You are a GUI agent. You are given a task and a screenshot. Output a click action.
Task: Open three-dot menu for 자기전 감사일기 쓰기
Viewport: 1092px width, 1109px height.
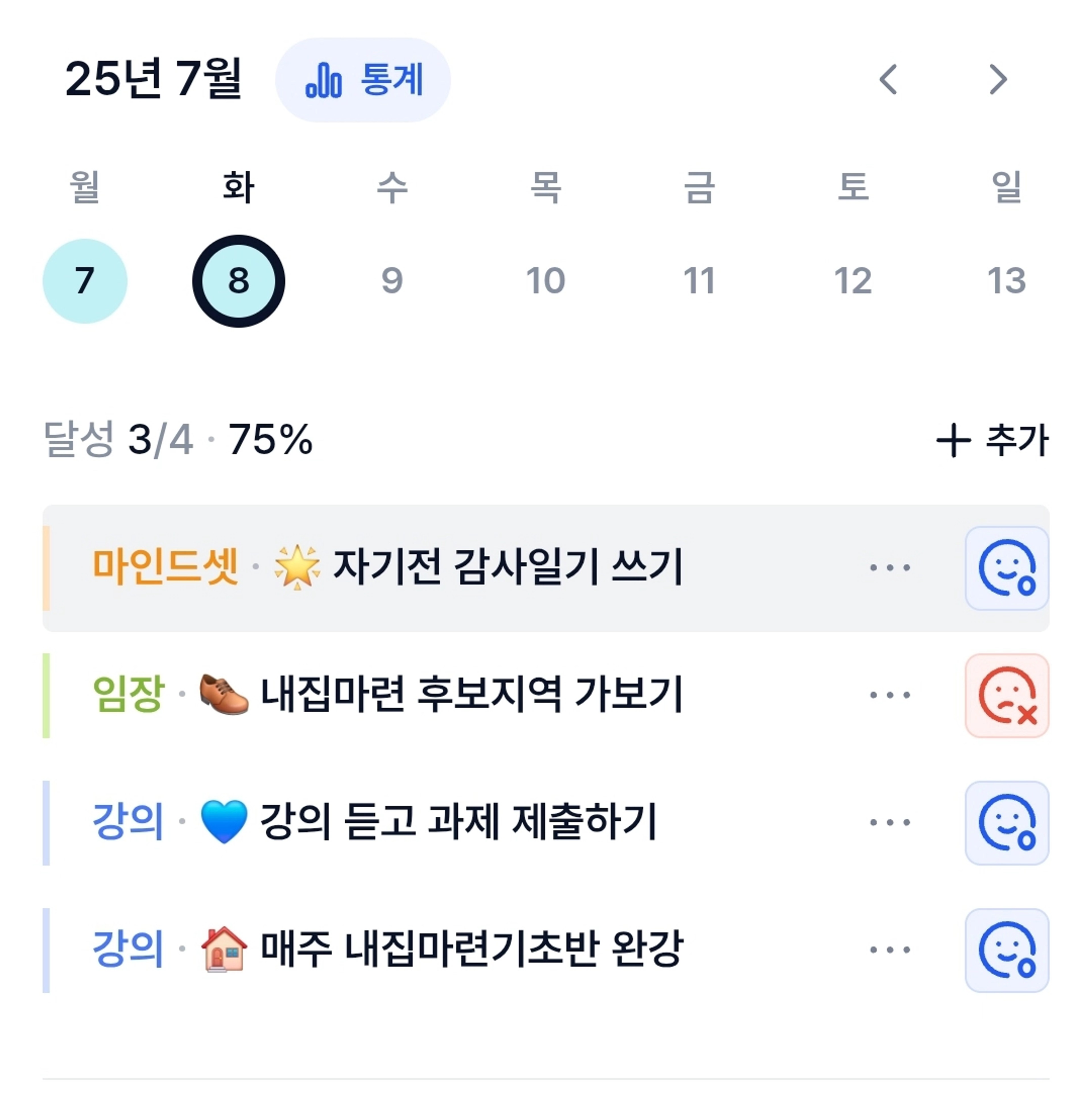[x=890, y=568]
